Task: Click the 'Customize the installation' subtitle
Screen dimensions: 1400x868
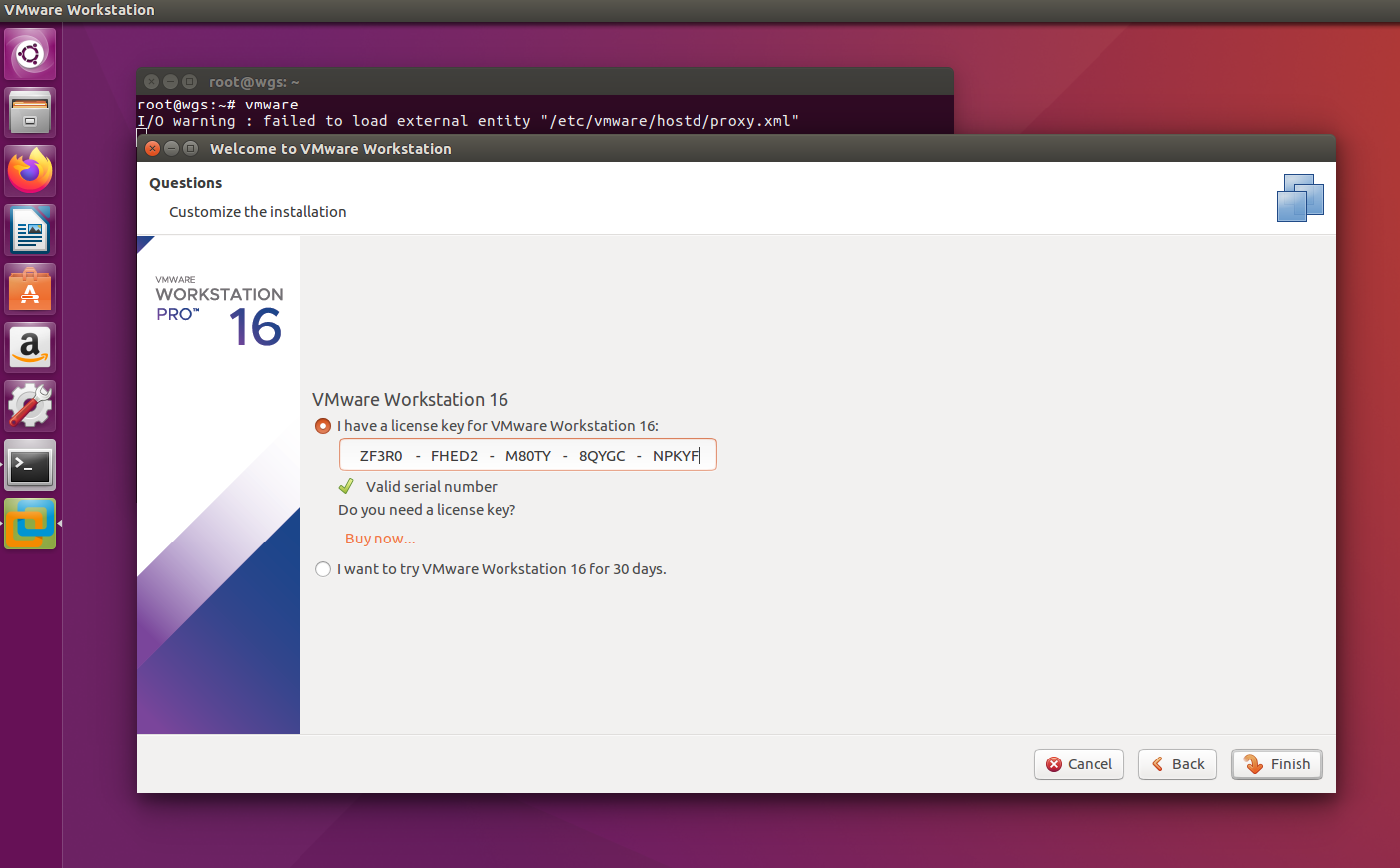Action: coord(258,212)
